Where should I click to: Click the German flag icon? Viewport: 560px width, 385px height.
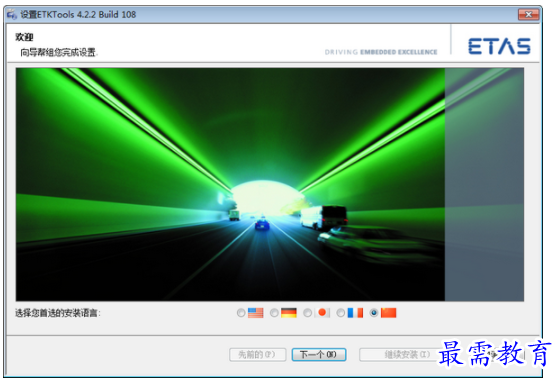tap(289, 313)
